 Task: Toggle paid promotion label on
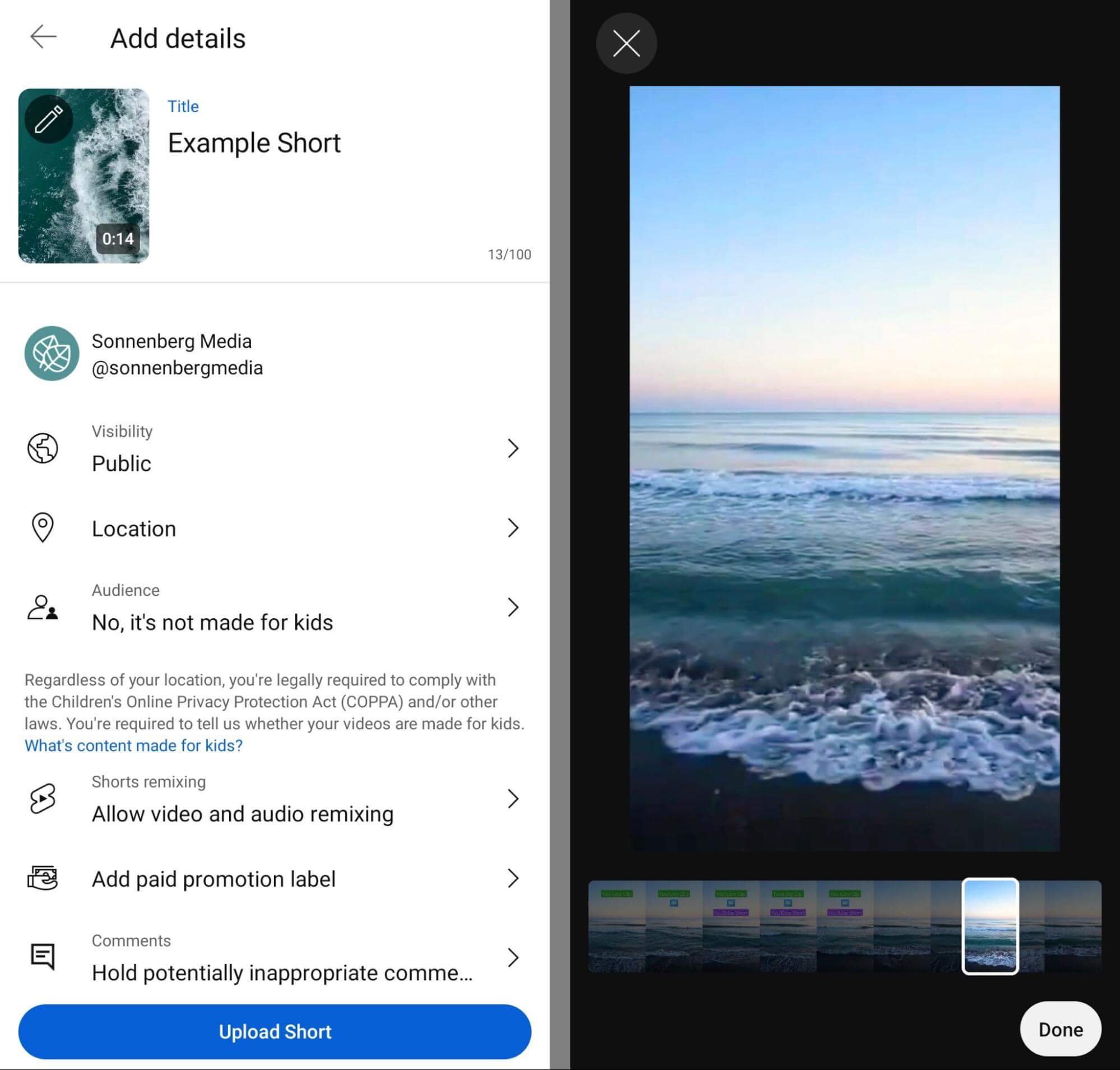[x=275, y=879]
